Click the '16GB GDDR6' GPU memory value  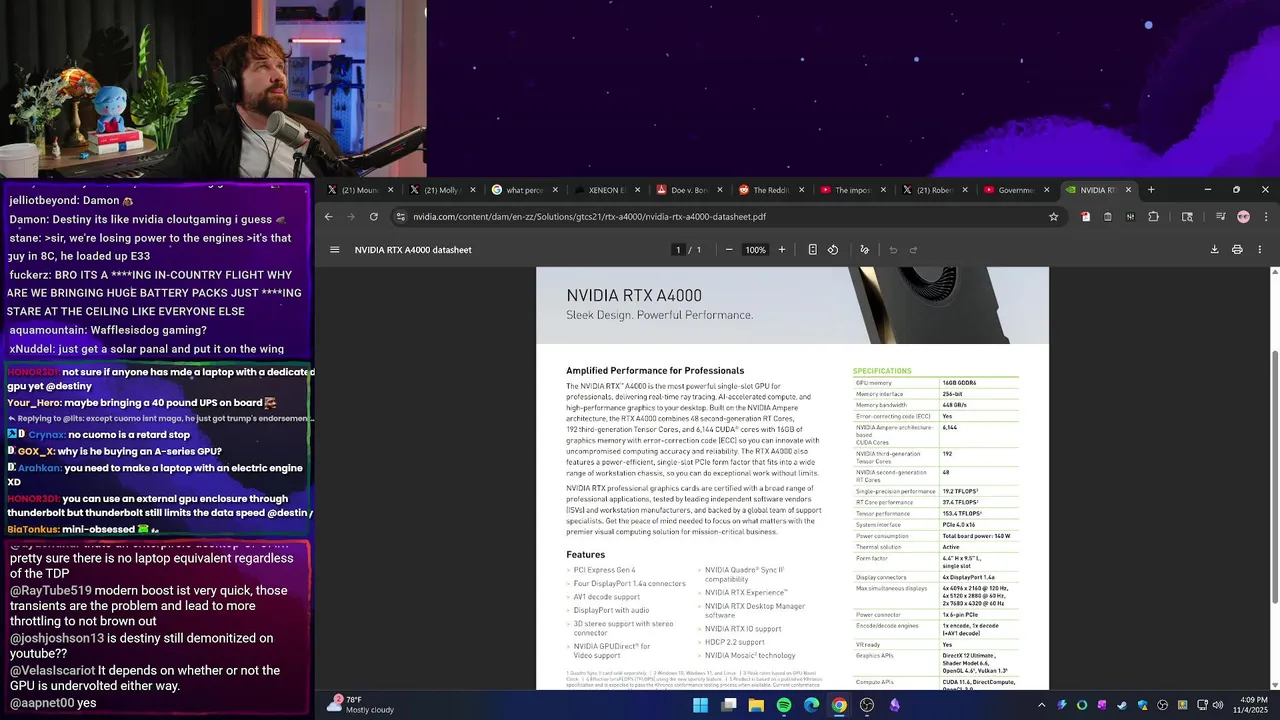pyautogui.click(x=959, y=383)
